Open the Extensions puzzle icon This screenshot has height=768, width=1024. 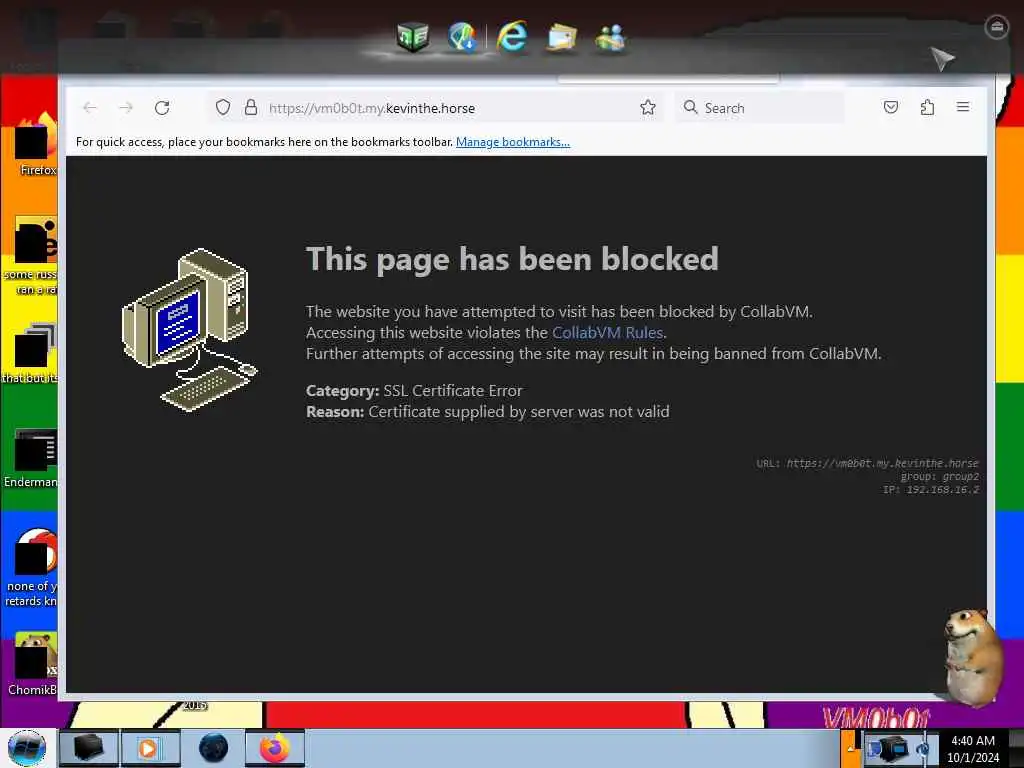927,107
